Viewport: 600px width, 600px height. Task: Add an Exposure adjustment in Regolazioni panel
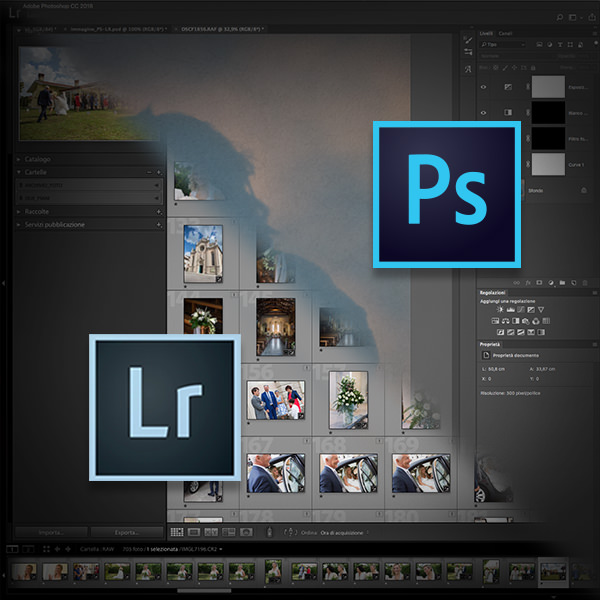pyautogui.click(x=531, y=310)
